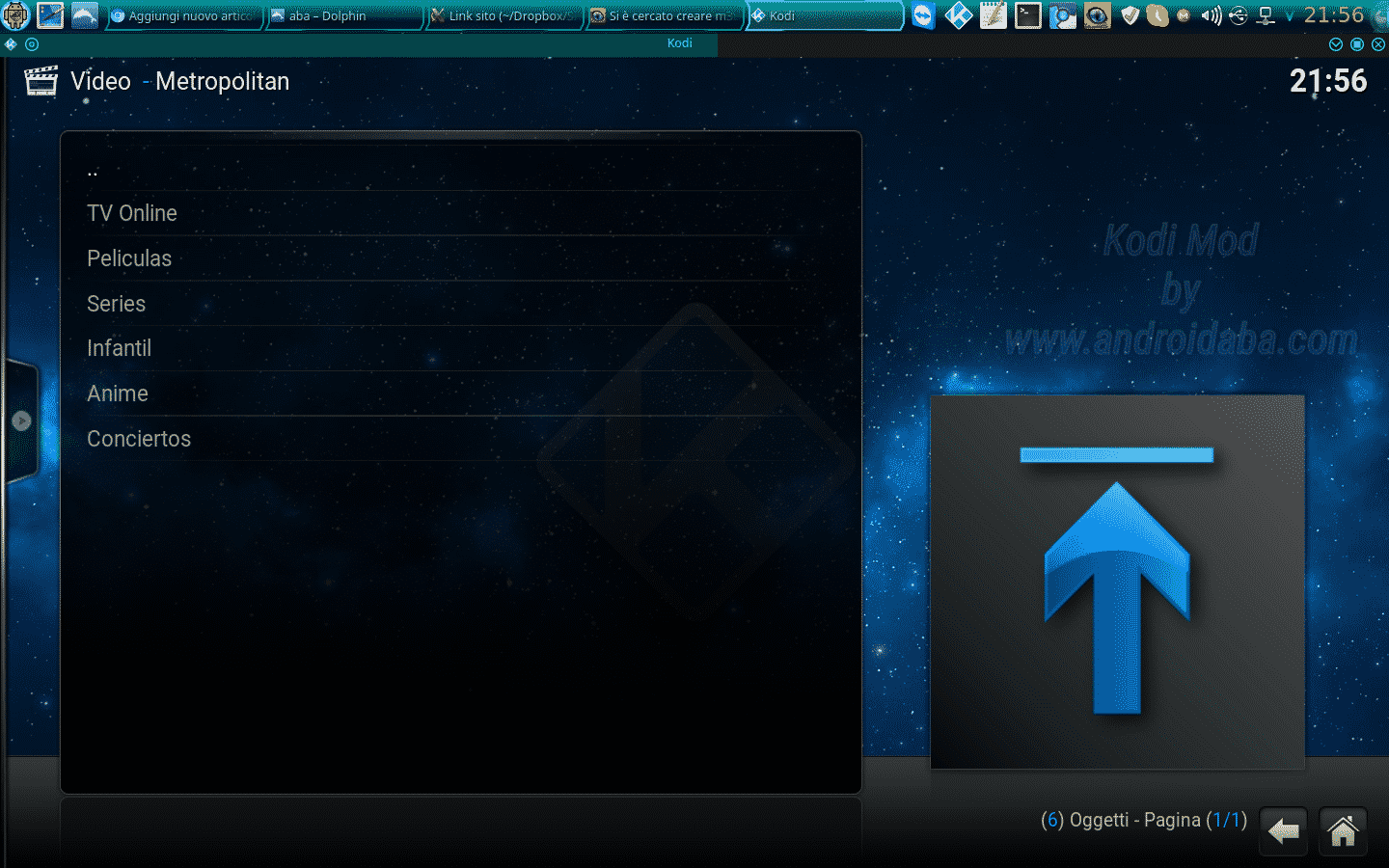Go to Kodi home screen icon
This screenshot has height=868, width=1389.
1343,830
